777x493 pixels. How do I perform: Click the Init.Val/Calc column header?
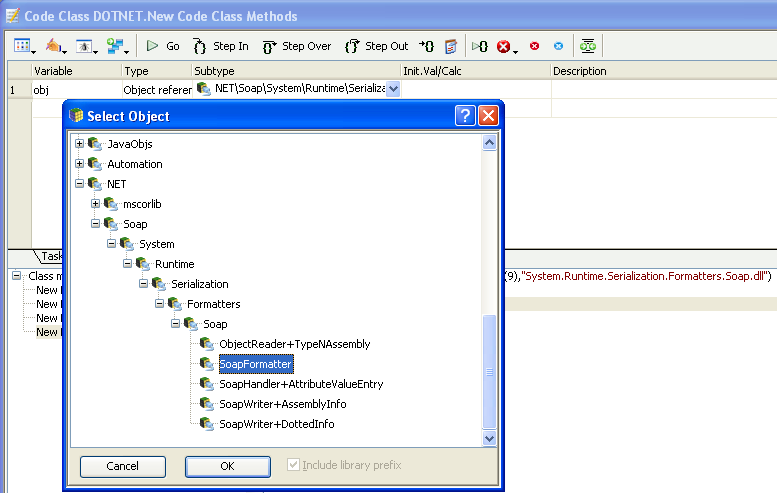click(x=474, y=71)
